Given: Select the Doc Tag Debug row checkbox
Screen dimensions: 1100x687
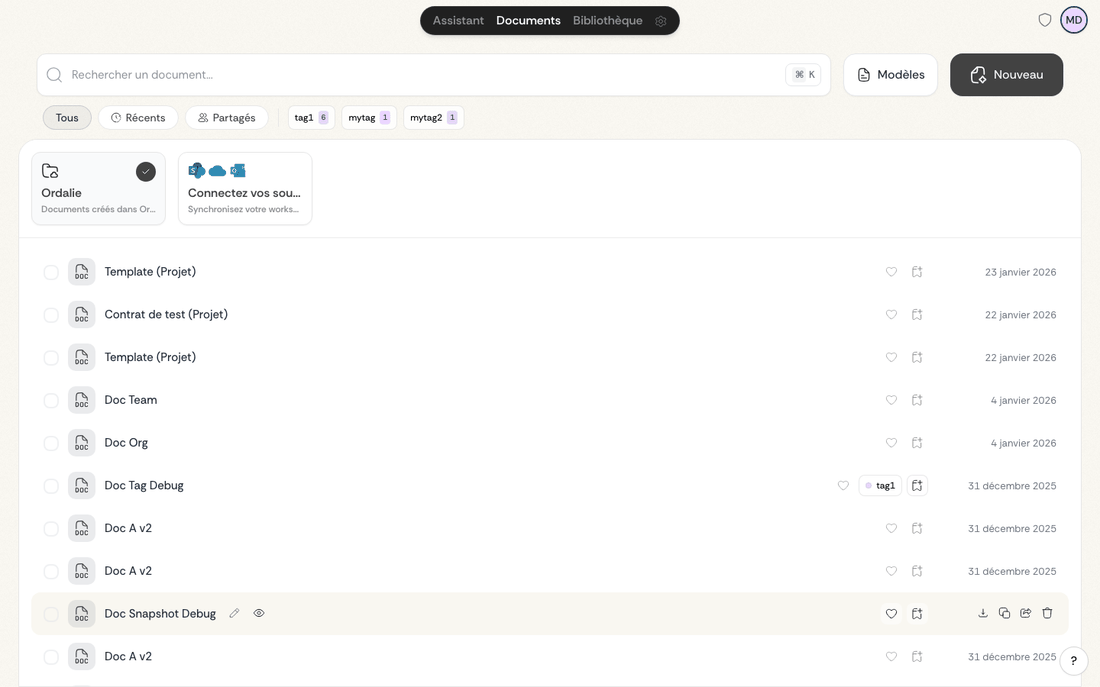Looking at the screenshot, I should [51, 486].
